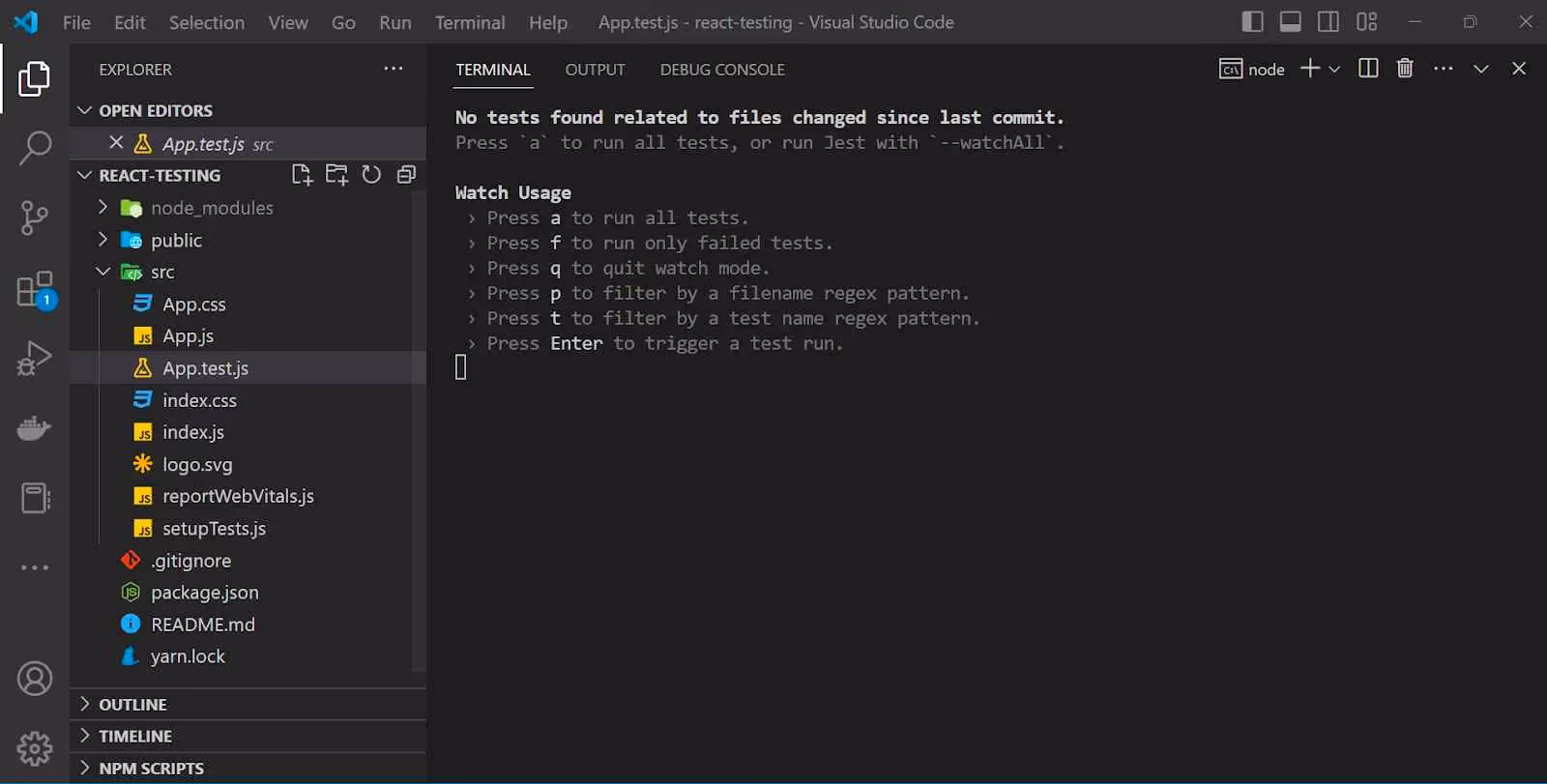Kill the terminal with trash icon
1547x784 pixels.
(1405, 68)
